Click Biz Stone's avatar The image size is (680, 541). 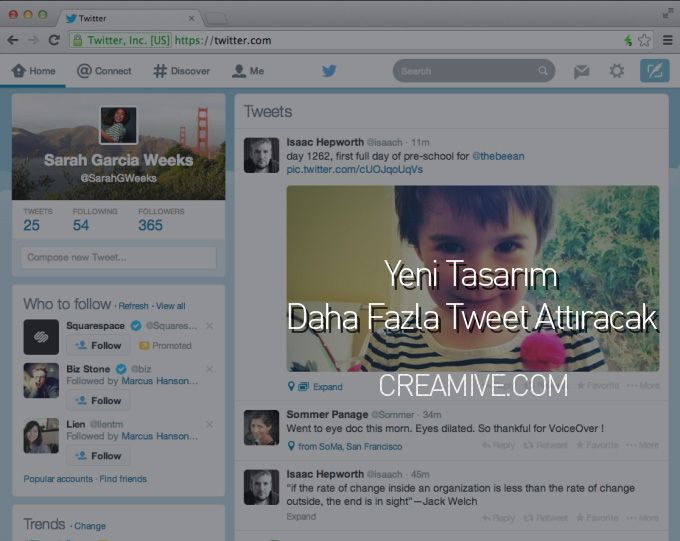coord(41,380)
